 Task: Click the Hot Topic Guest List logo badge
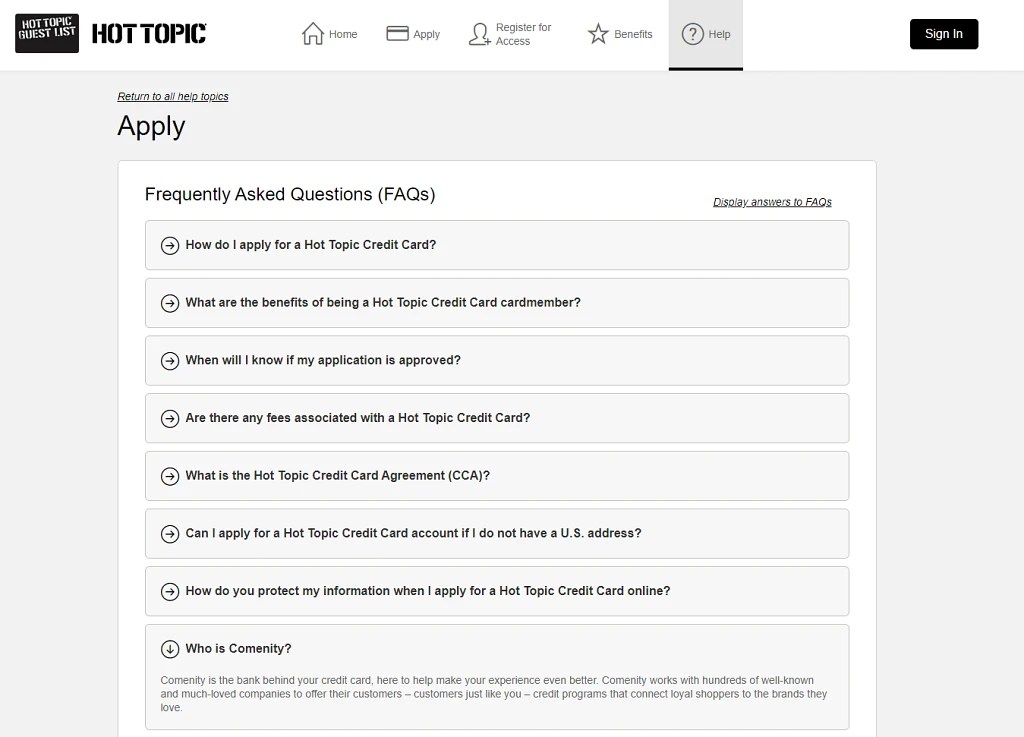(x=47, y=33)
